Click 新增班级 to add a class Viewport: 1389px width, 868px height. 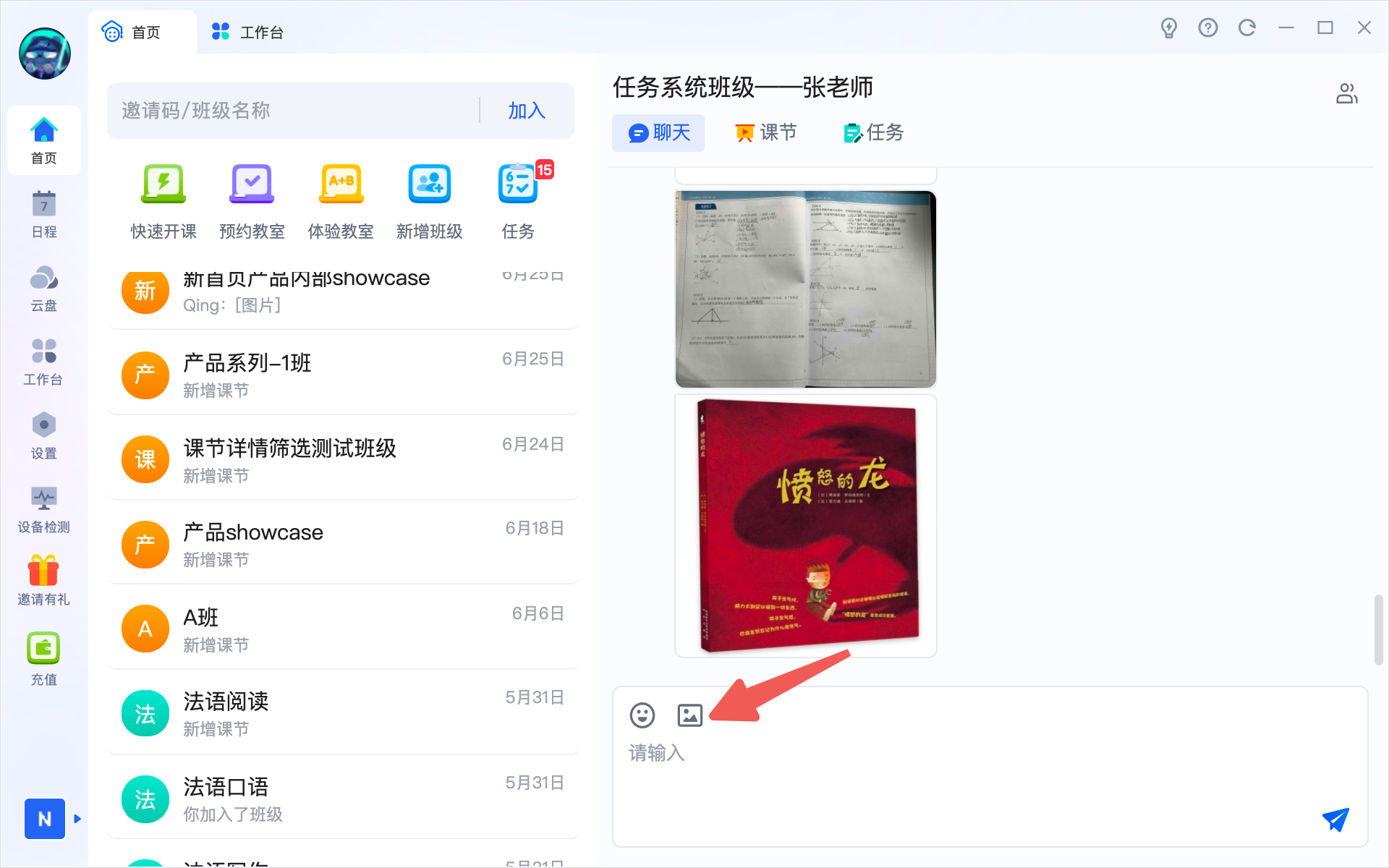coord(430,202)
